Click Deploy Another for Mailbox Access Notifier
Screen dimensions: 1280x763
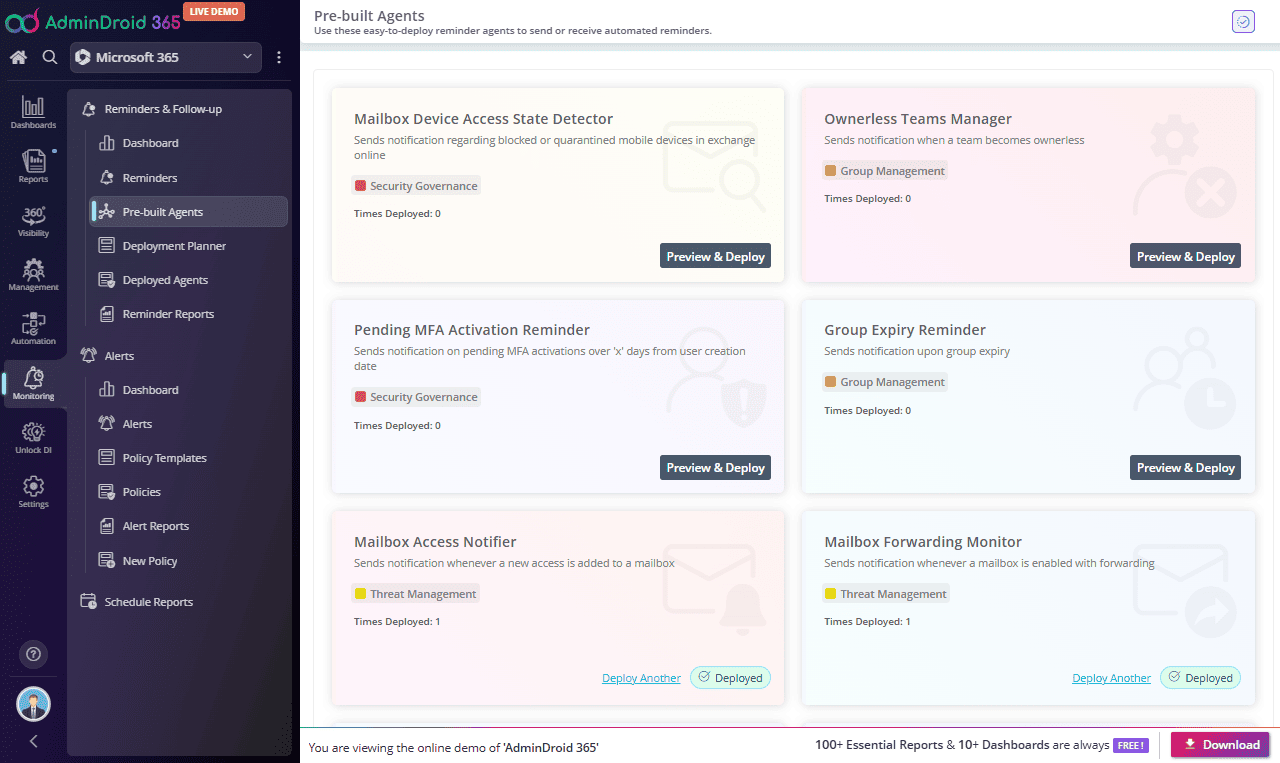point(641,678)
